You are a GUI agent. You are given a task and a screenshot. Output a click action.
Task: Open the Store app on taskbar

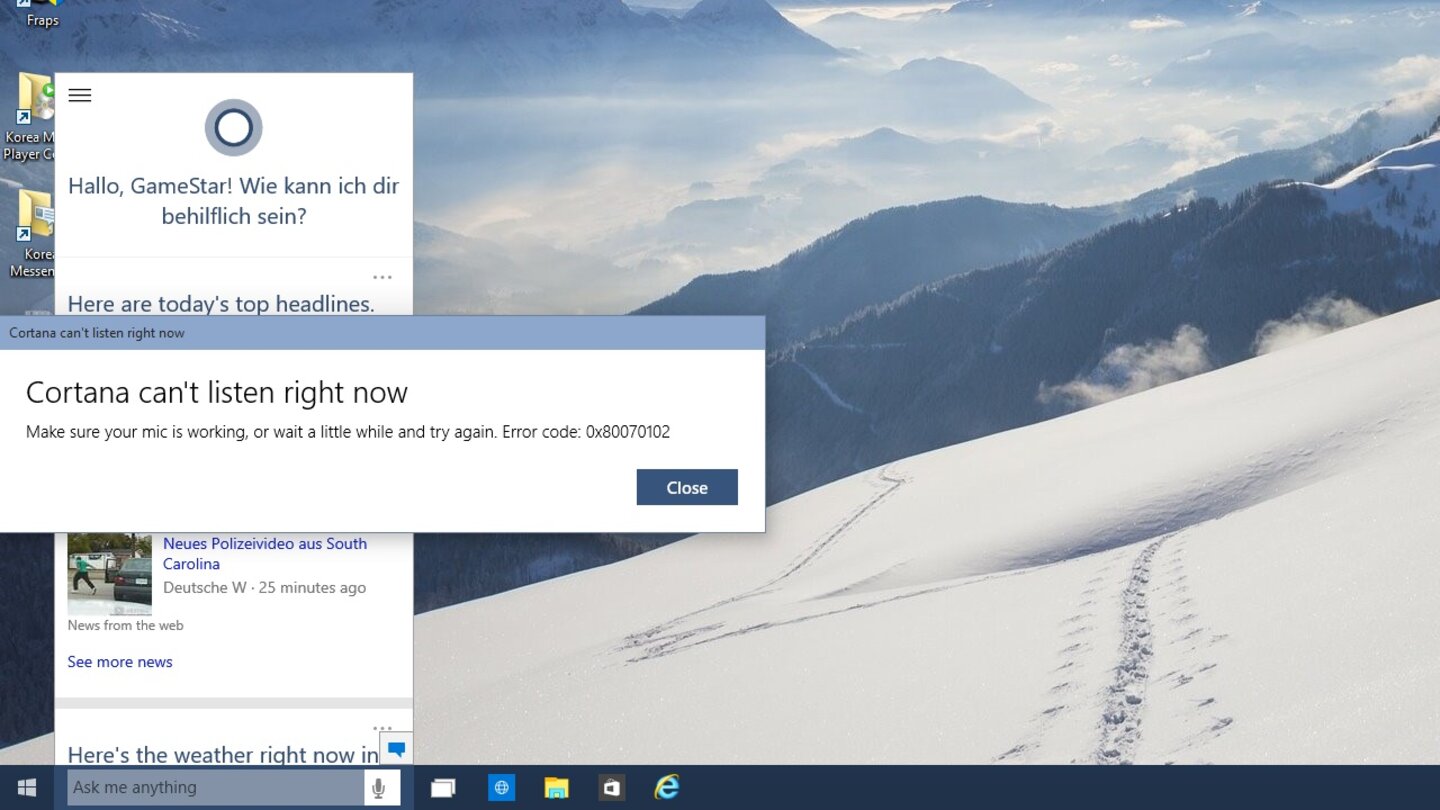click(611, 788)
